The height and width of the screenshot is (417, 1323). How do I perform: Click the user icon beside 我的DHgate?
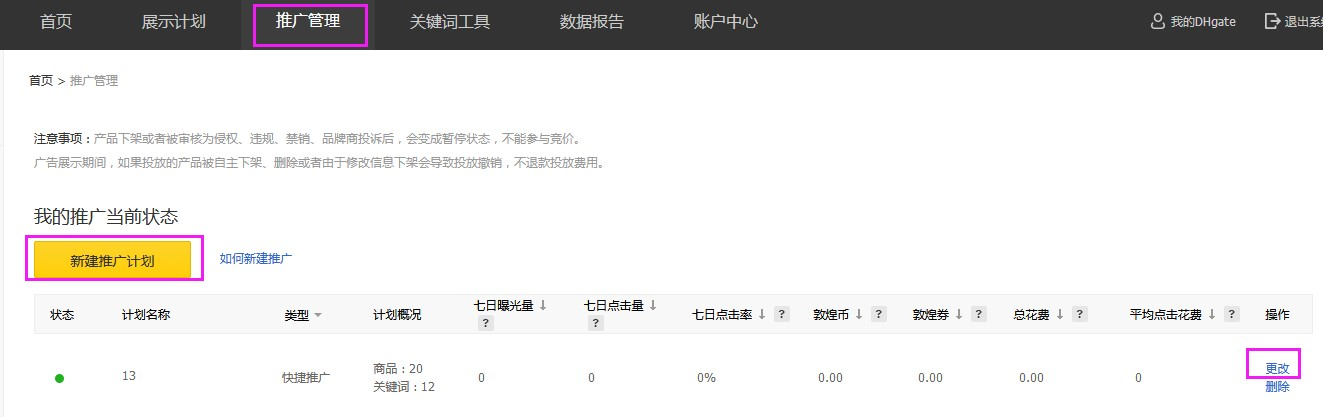[x=1158, y=21]
